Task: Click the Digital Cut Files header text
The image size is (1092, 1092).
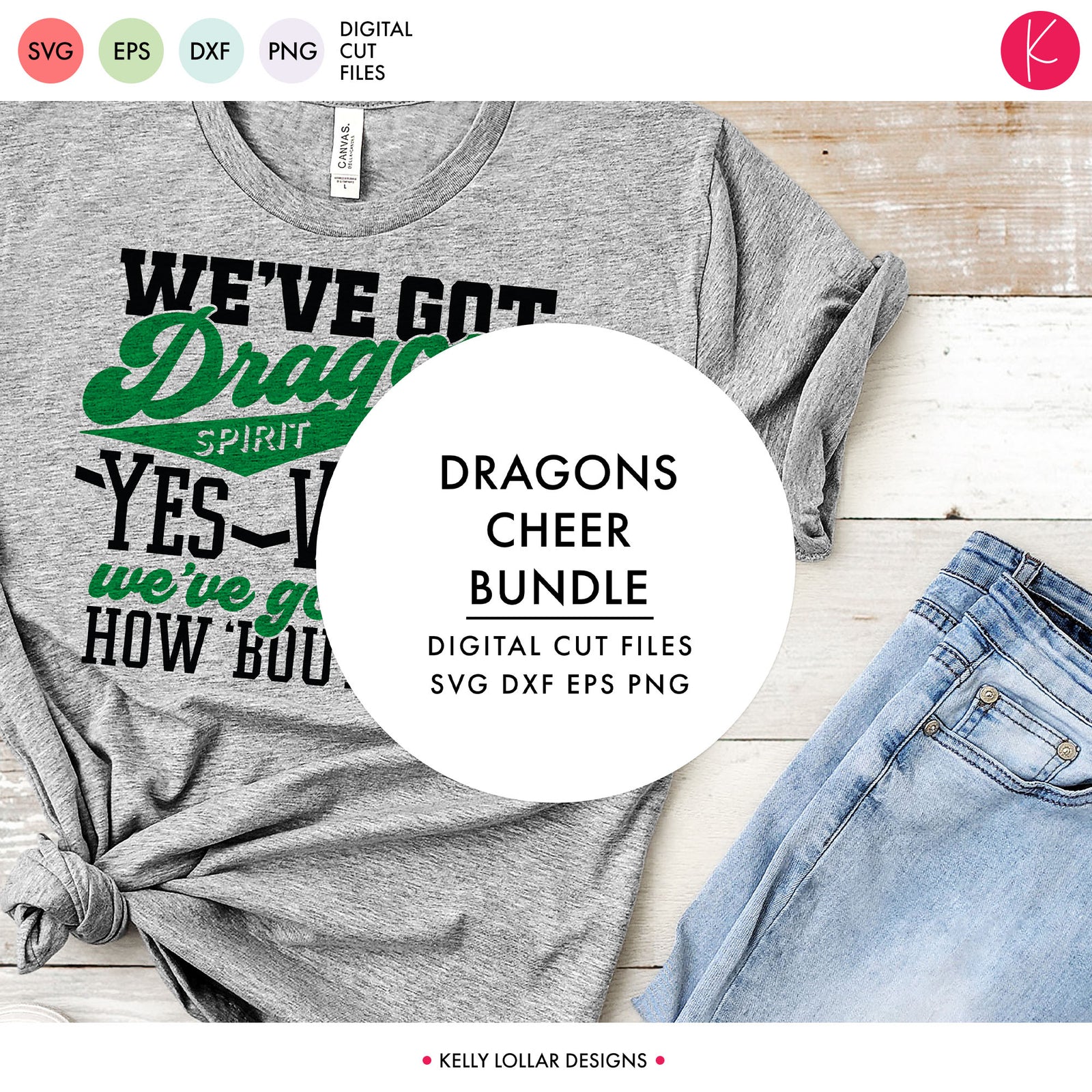Action: click(376, 51)
